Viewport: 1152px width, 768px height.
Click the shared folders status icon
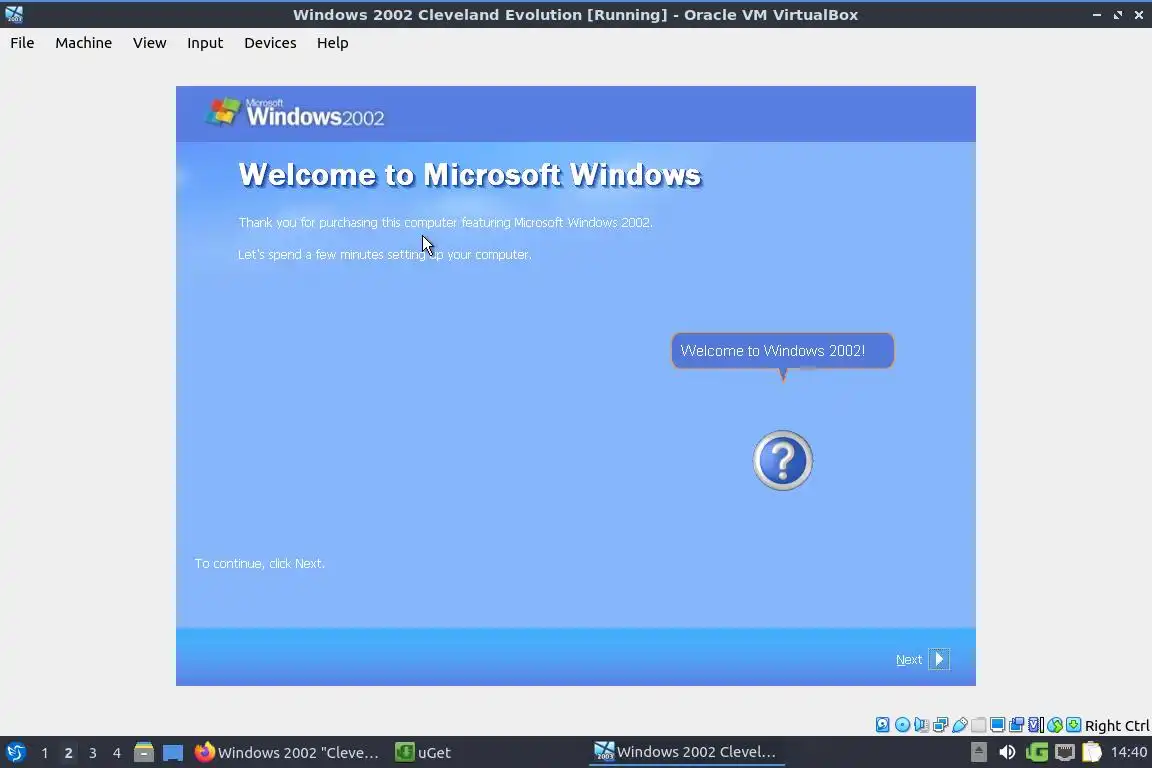pos(979,725)
